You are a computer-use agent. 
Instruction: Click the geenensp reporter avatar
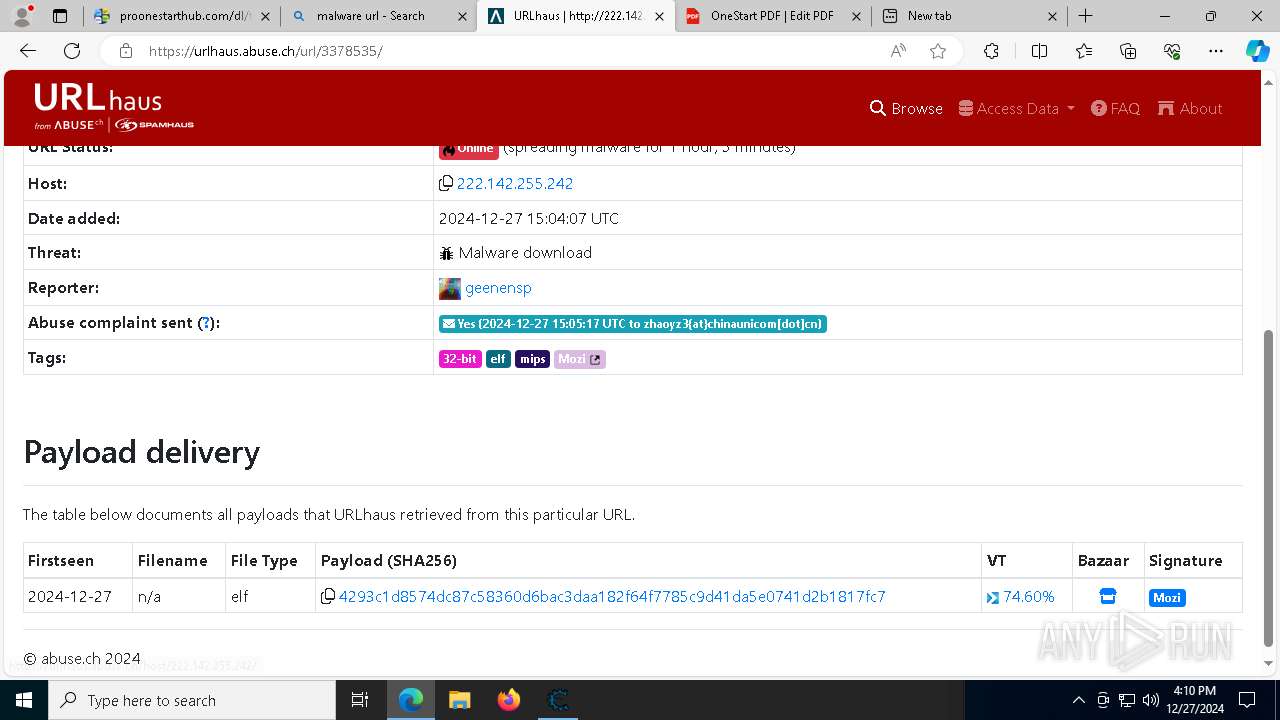pos(450,288)
